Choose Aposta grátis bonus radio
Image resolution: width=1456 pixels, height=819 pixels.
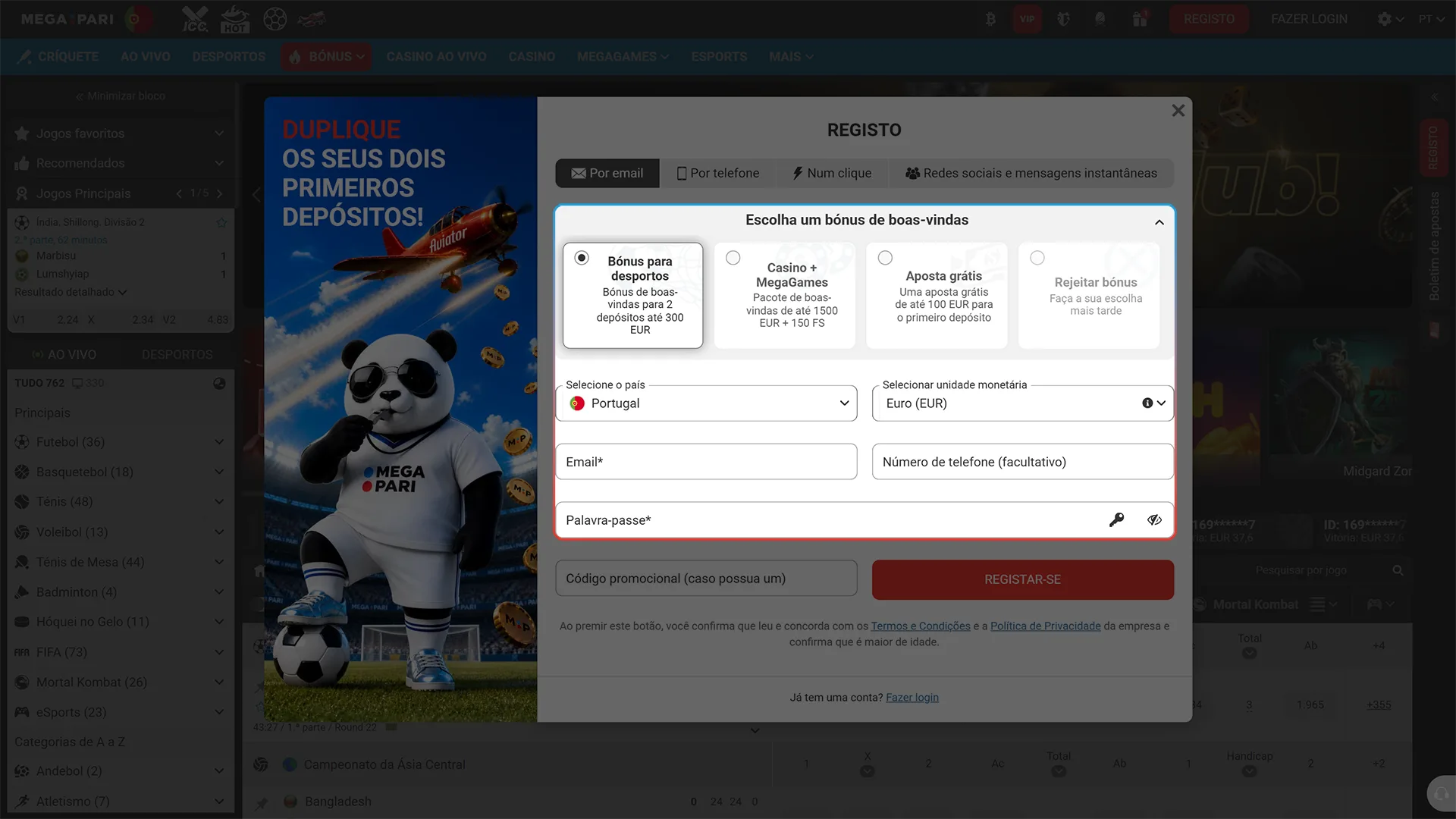click(885, 258)
